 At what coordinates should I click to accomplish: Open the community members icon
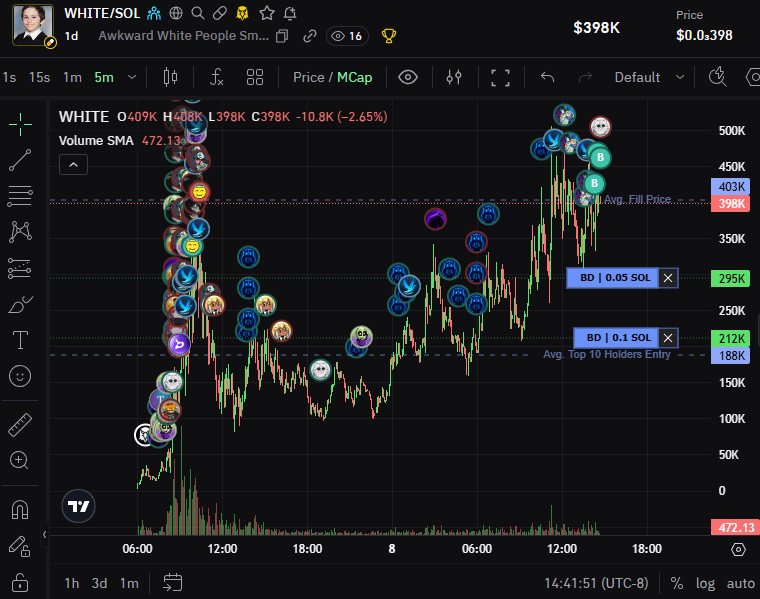(x=154, y=13)
